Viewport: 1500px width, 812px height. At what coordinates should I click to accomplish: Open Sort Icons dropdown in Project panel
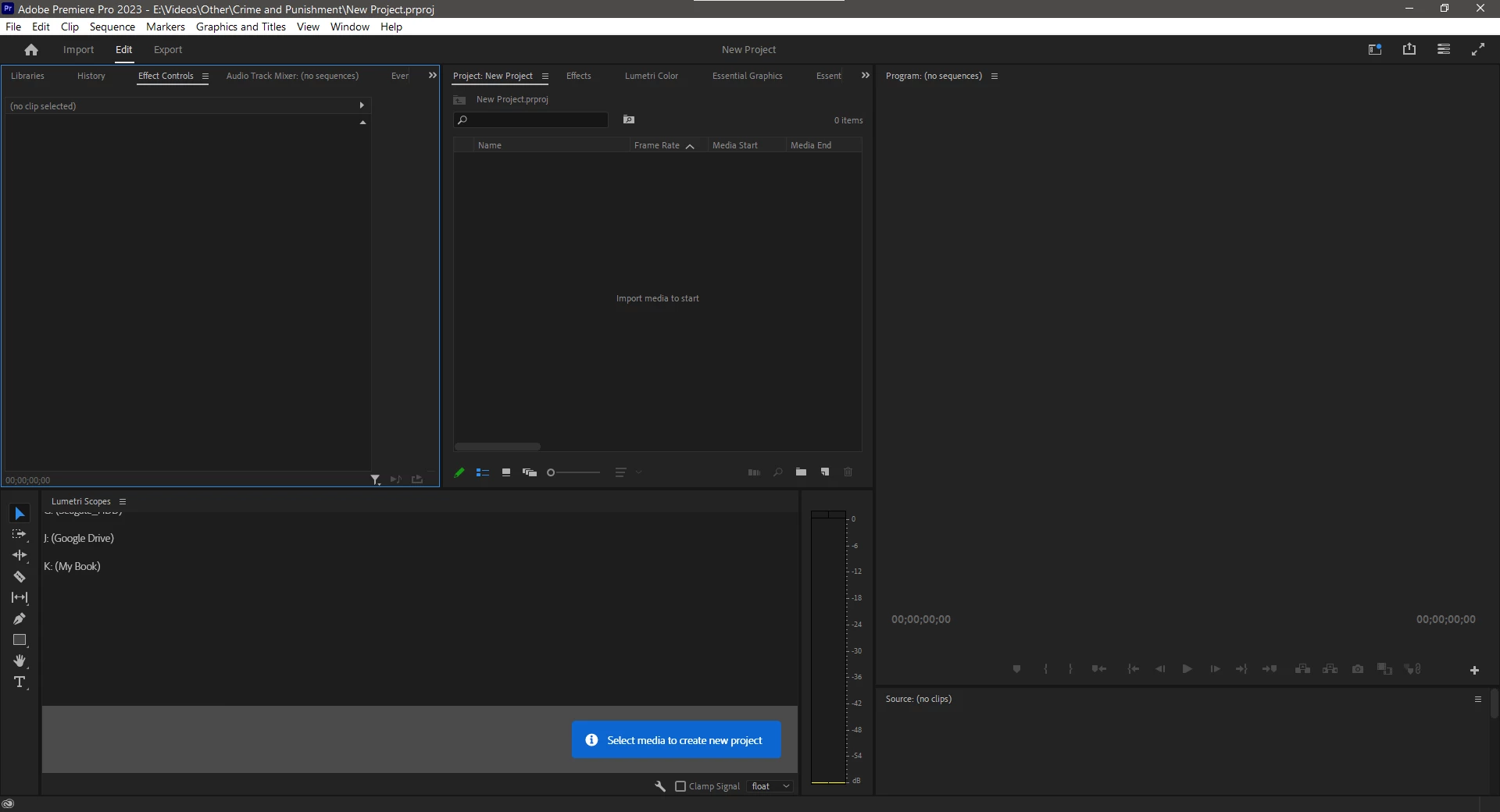pos(628,472)
